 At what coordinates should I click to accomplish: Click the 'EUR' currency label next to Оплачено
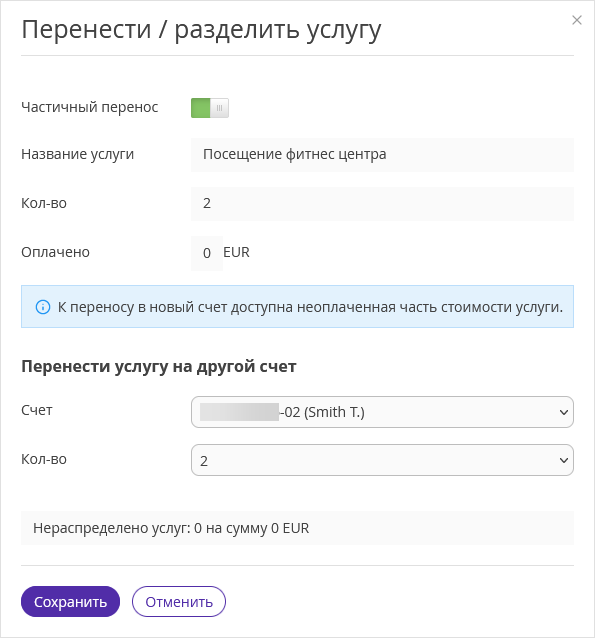point(236,252)
